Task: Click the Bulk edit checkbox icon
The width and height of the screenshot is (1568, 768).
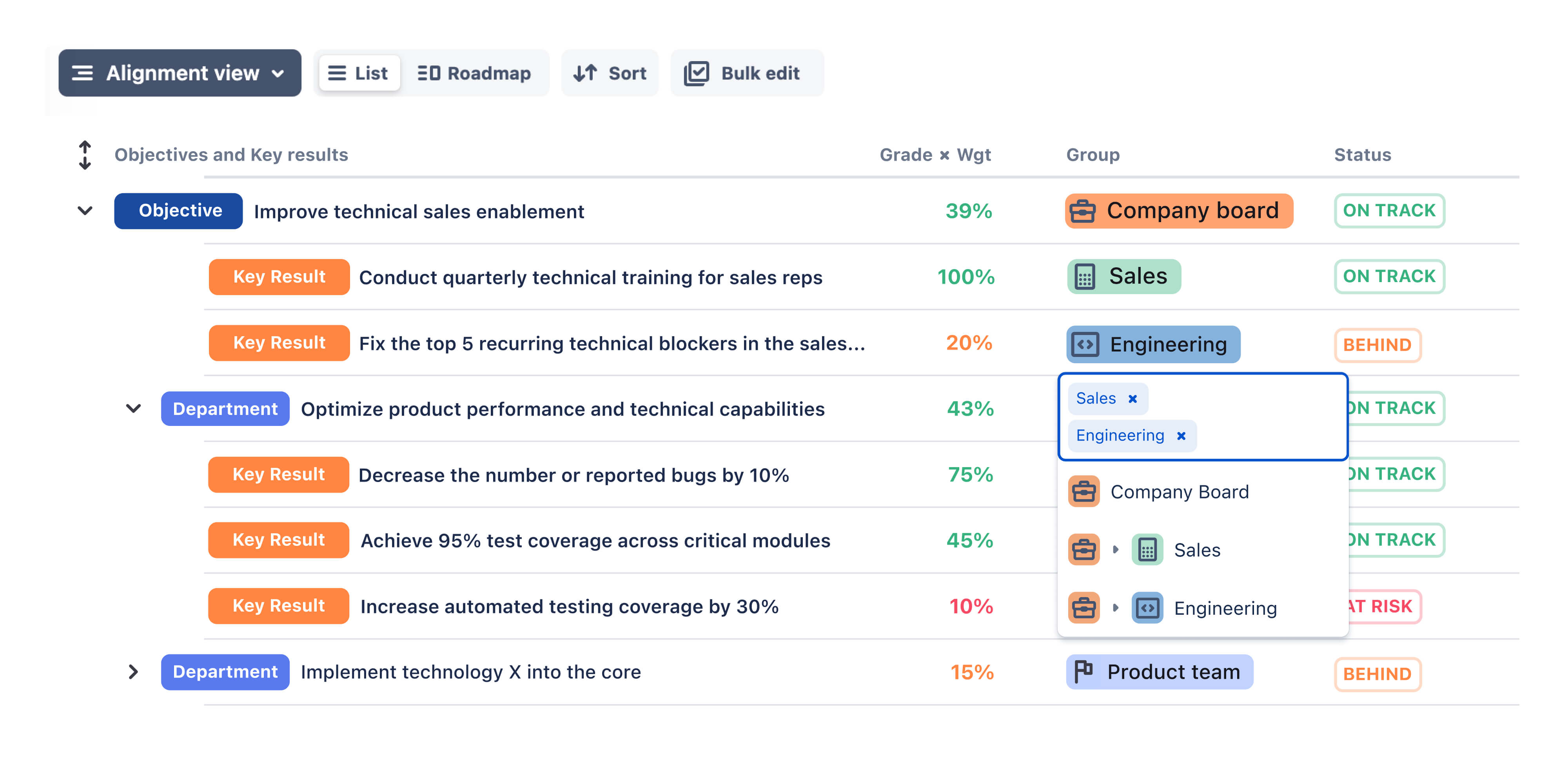Action: click(696, 73)
